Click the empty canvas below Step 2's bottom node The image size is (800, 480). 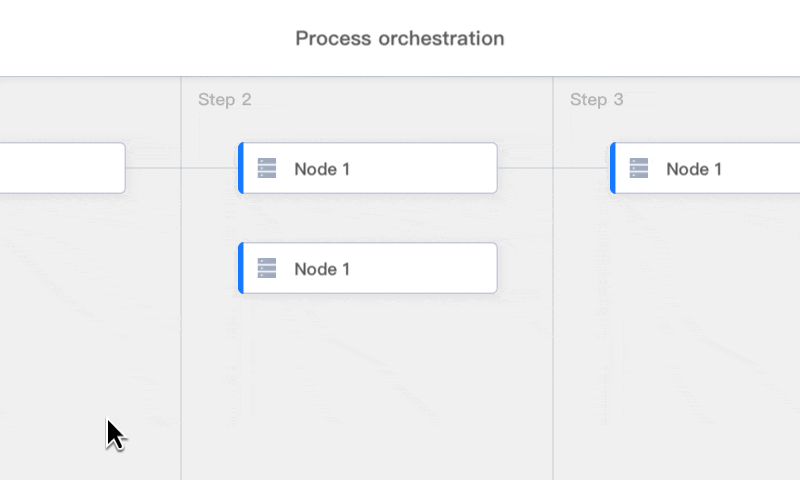tap(367, 380)
